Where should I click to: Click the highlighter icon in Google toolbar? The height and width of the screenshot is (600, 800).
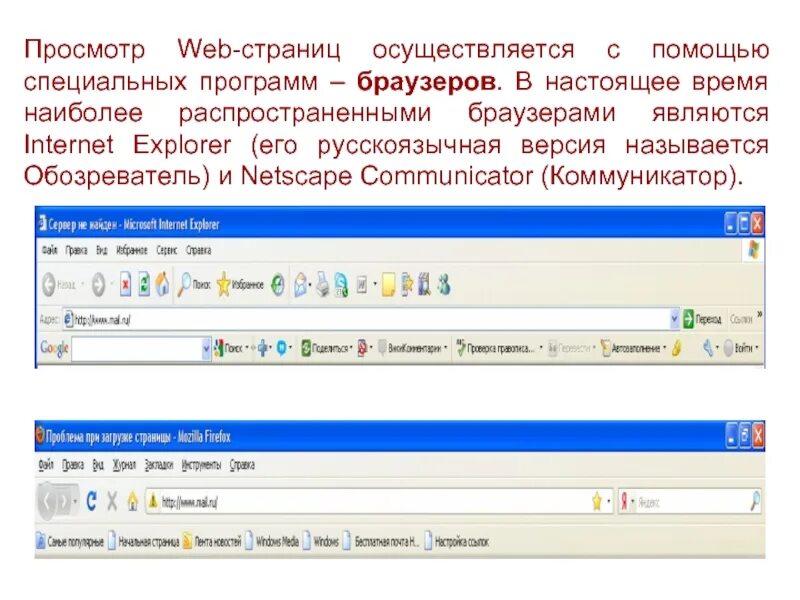[677, 348]
